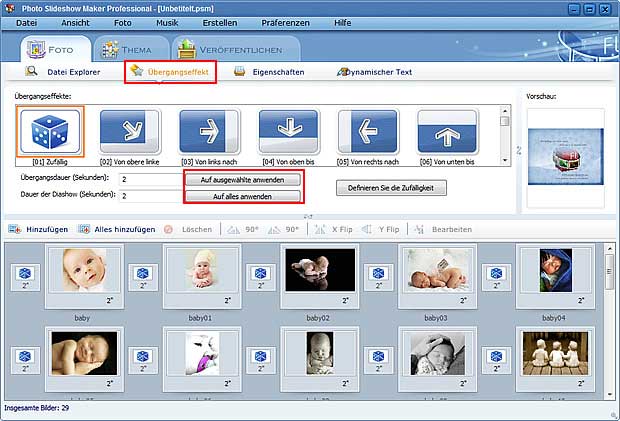Open the Eigenschaften sub-tab
Viewport: 620px width, 421px height.
click(x=269, y=72)
